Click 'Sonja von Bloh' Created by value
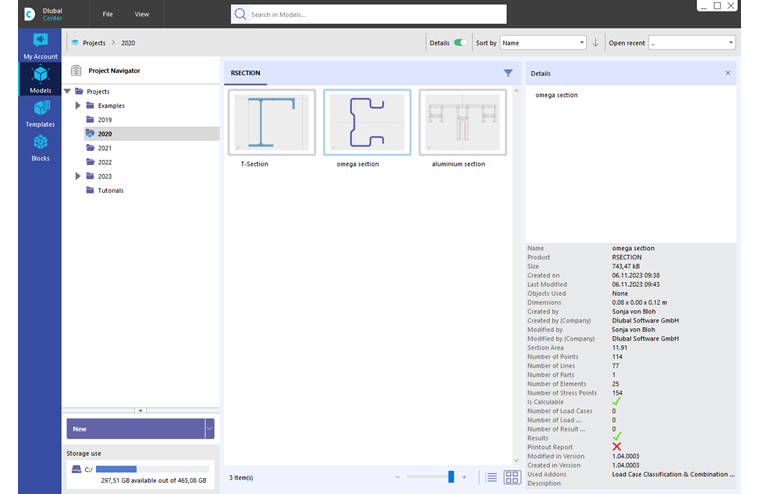 [633, 311]
